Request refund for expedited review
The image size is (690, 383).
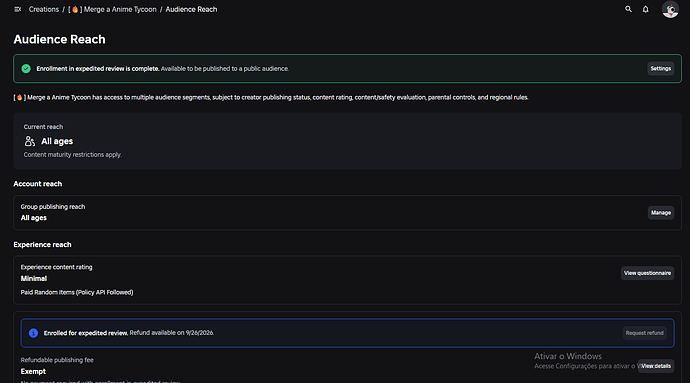(644, 333)
